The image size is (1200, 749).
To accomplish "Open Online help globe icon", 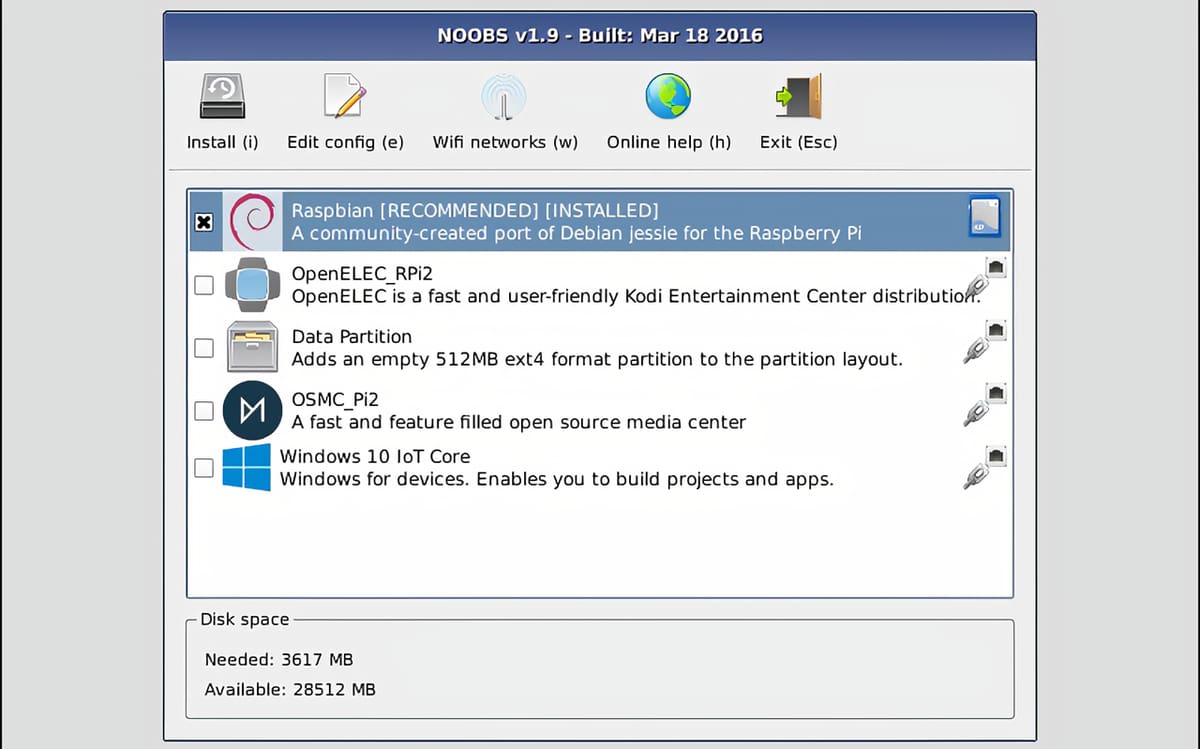I will (x=668, y=97).
